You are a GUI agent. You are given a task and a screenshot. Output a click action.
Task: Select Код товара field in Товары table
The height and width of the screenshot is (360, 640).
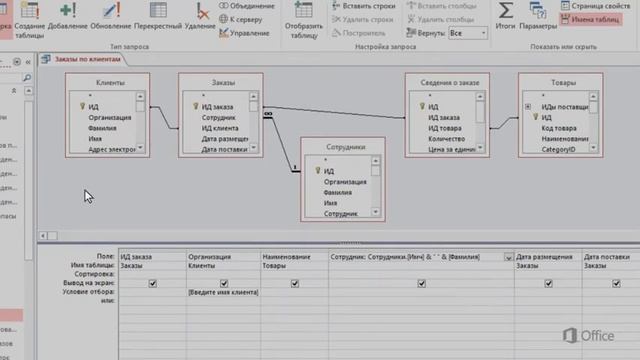(x=559, y=128)
